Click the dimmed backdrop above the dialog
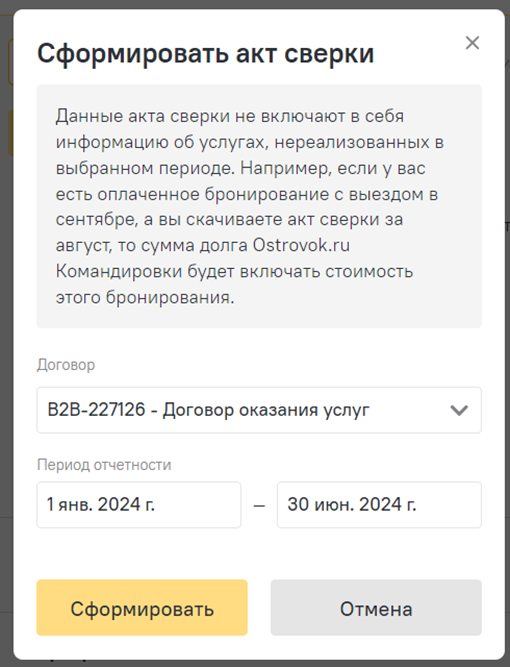 (x=255, y=4)
